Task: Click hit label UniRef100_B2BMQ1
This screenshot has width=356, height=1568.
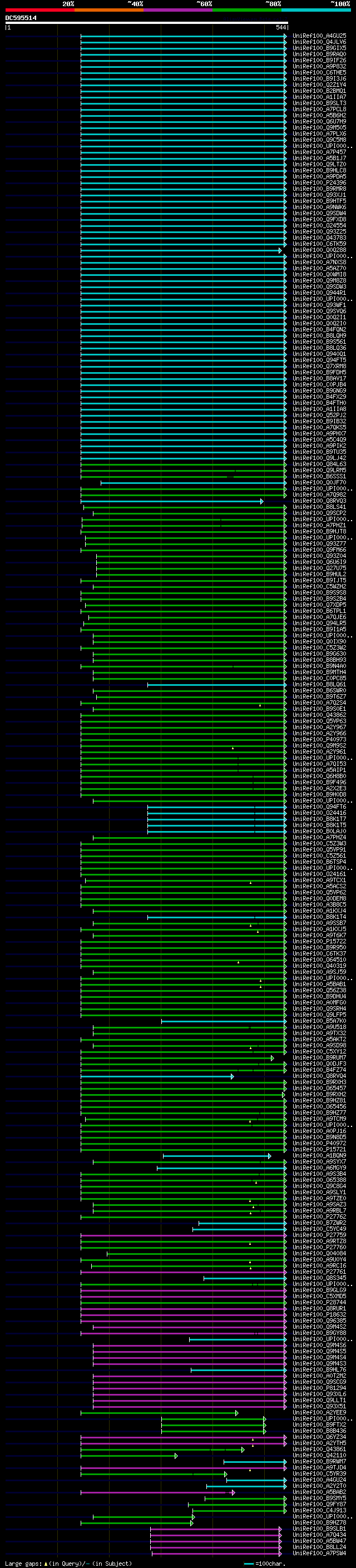Action: (319, 91)
